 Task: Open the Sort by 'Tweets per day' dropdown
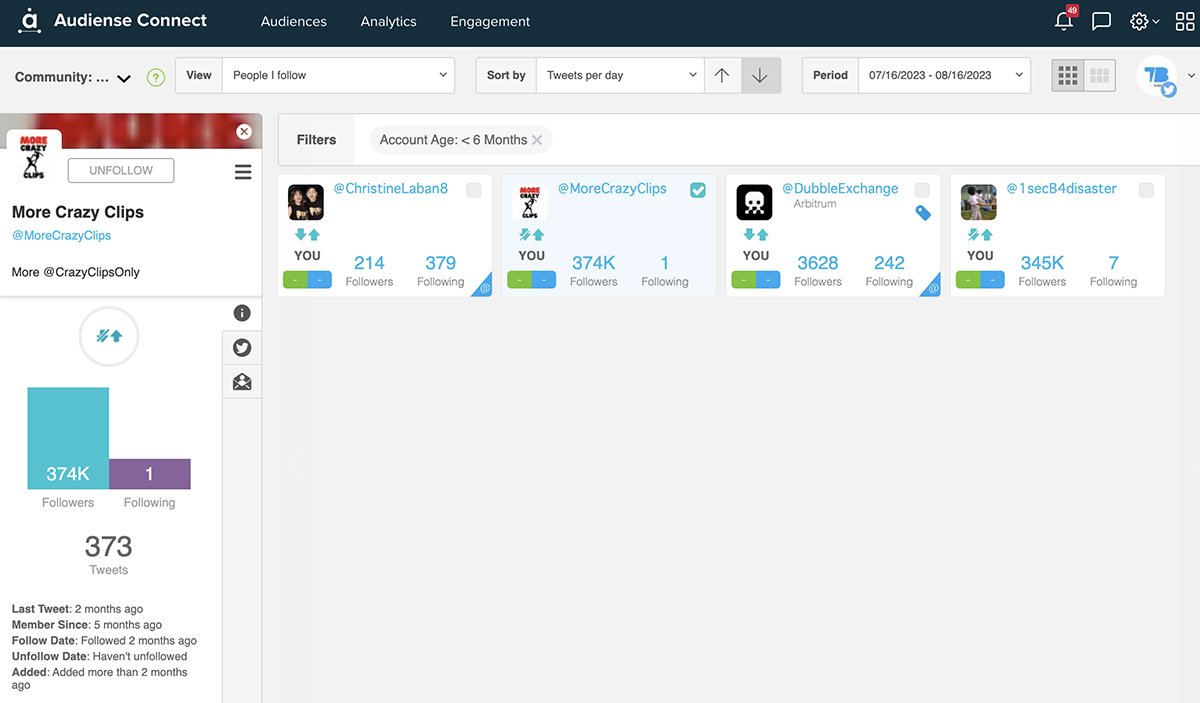pos(620,75)
